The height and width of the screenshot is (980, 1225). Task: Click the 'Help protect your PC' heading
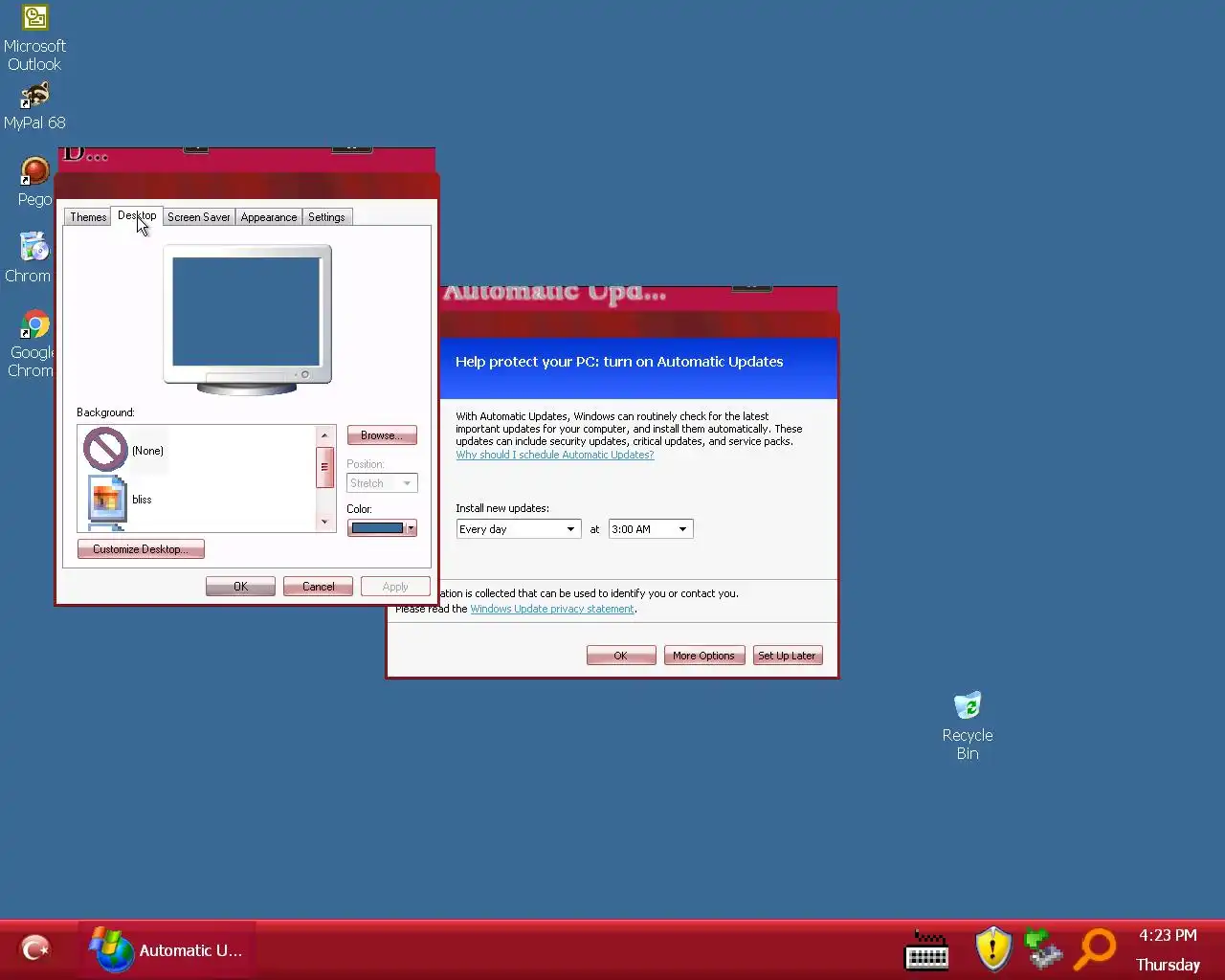tap(619, 362)
